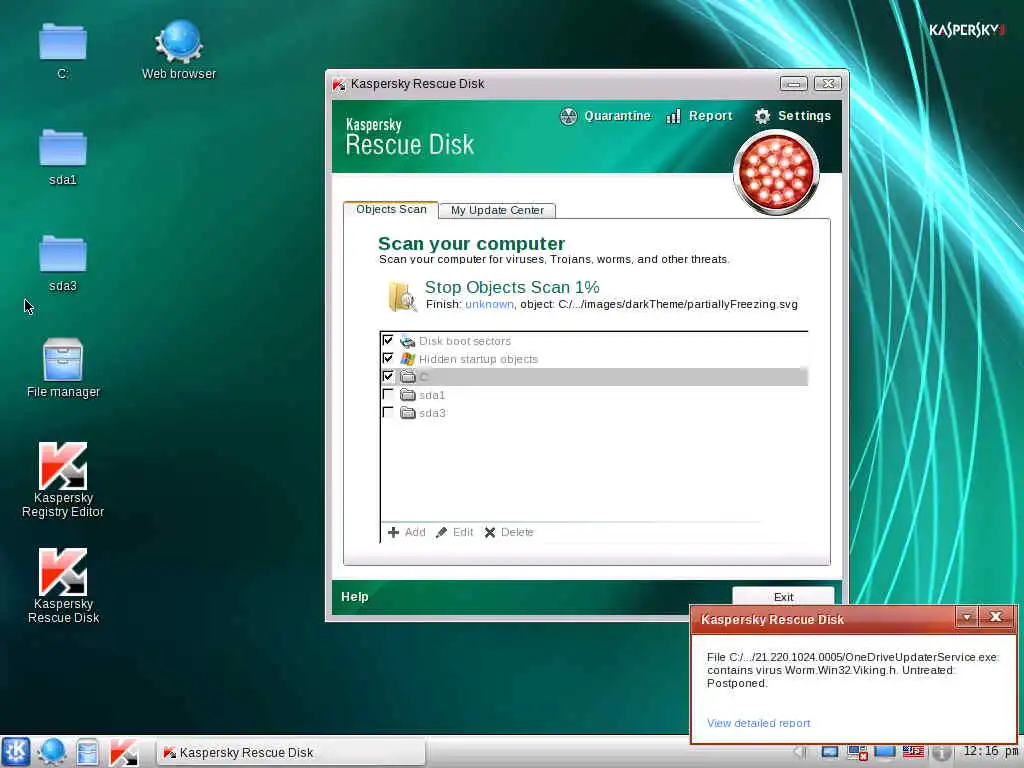The image size is (1024, 768).
Task: Click the info tray icon
Action: [941, 752]
